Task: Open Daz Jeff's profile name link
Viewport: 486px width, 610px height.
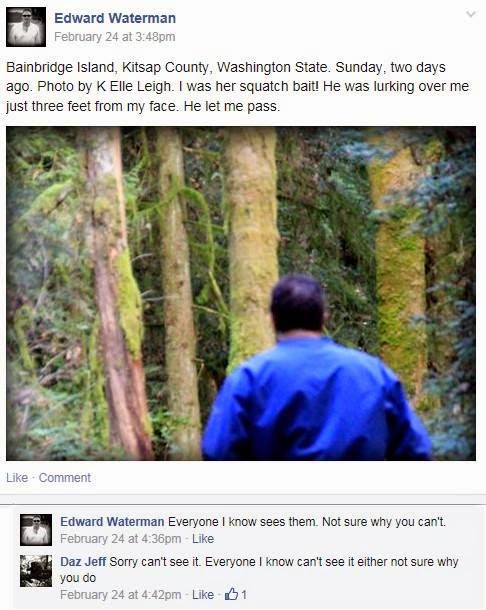Action: pyautogui.click(x=83, y=561)
